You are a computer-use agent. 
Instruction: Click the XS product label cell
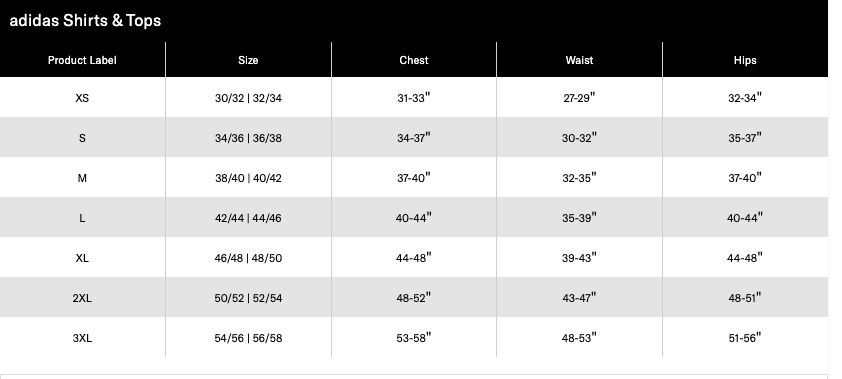click(82, 98)
